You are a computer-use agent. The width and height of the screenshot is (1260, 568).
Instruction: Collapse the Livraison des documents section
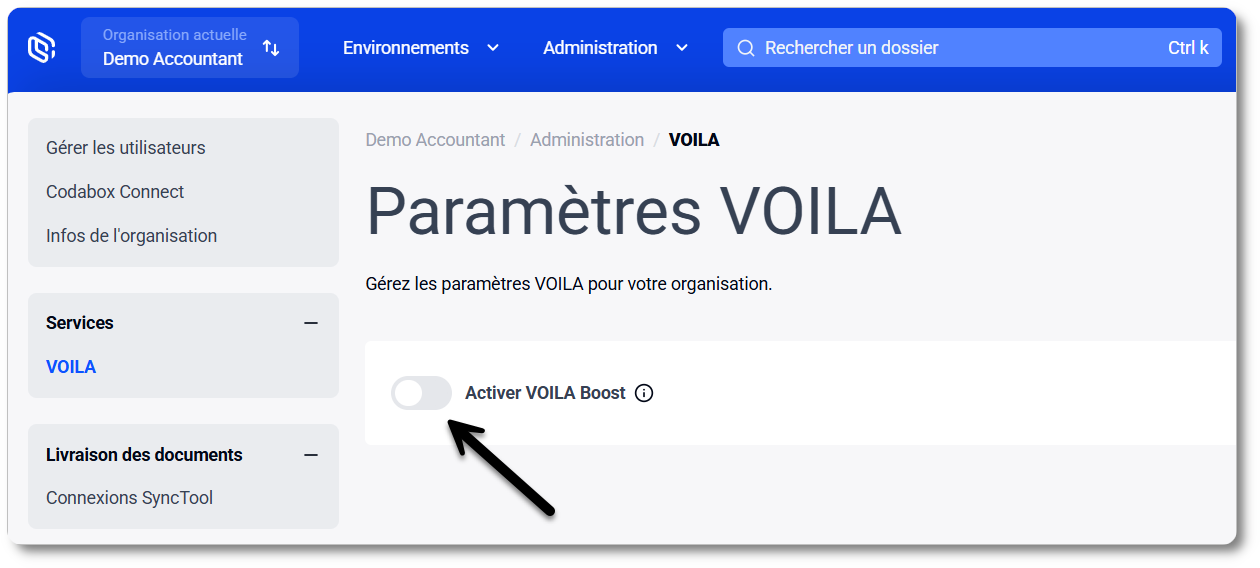311,455
